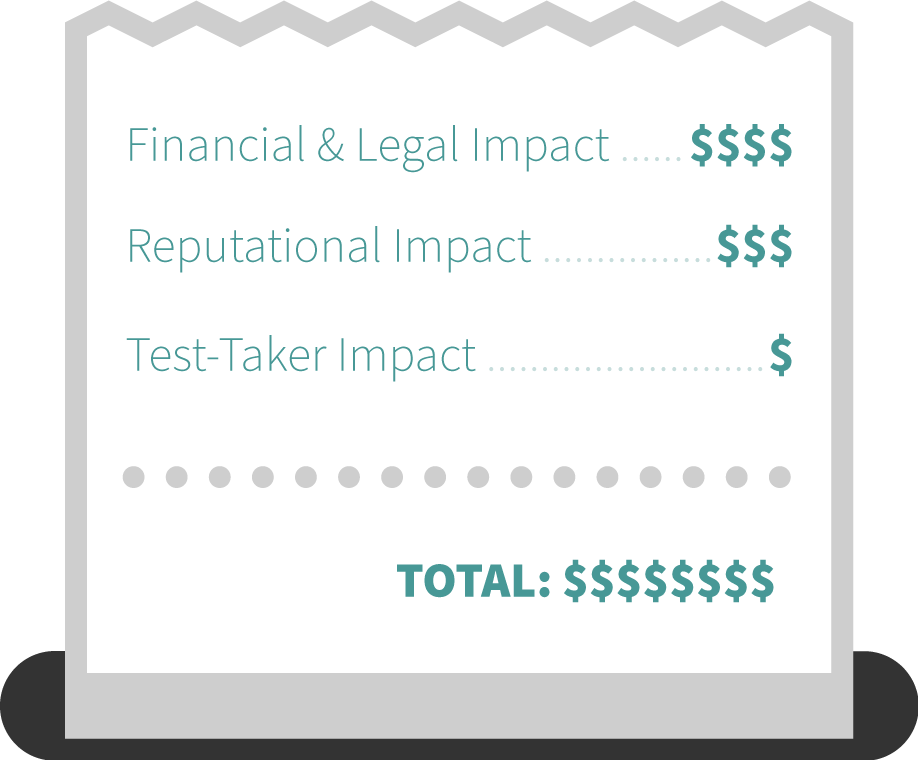Click the Financial & Legal Impact label
The height and width of the screenshot is (760, 918).
pyautogui.click(x=368, y=146)
